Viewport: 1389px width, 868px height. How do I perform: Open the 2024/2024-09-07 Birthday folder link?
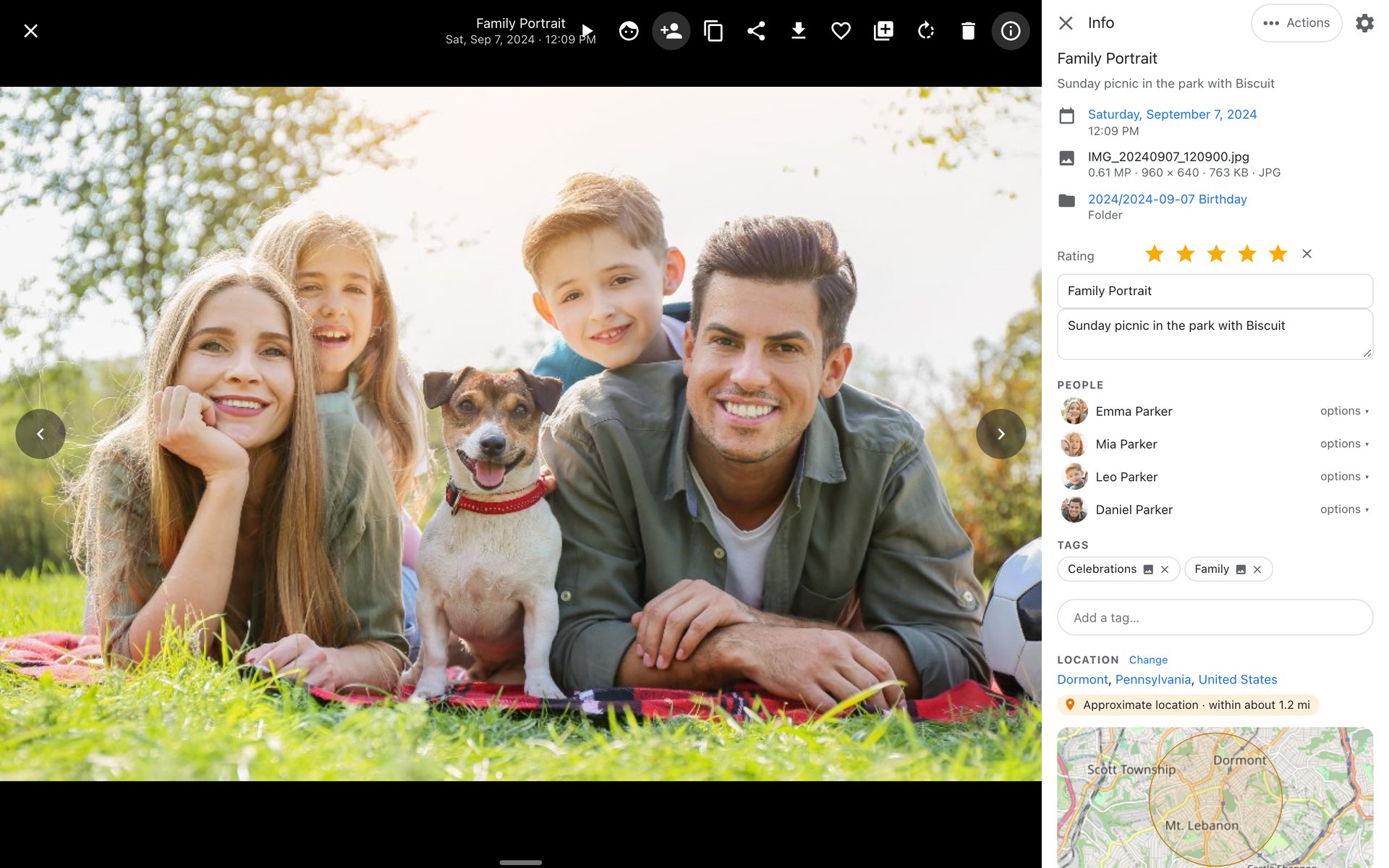click(1167, 199)
